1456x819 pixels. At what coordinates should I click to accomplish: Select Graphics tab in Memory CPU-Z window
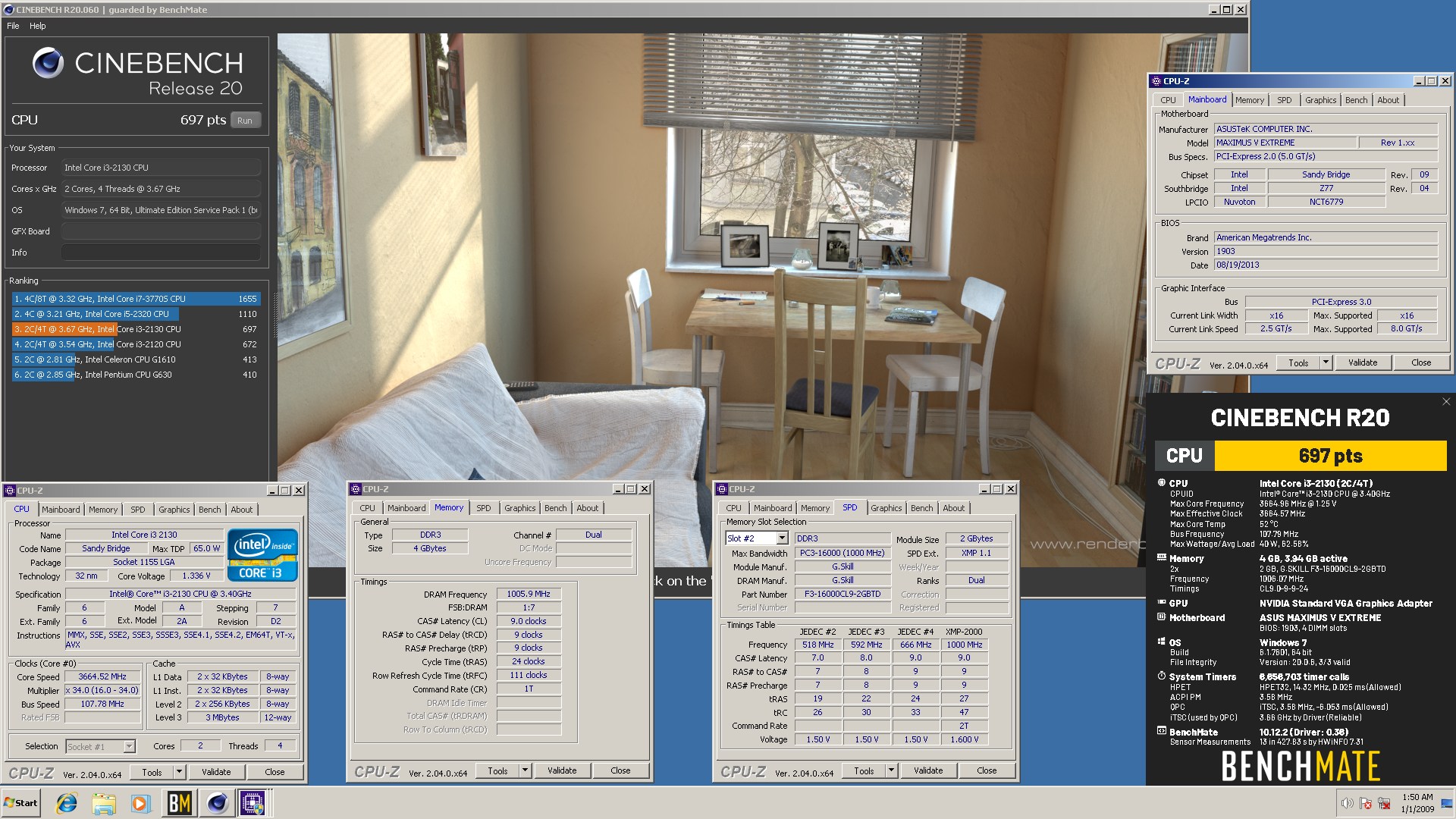[x=519, y=508]
